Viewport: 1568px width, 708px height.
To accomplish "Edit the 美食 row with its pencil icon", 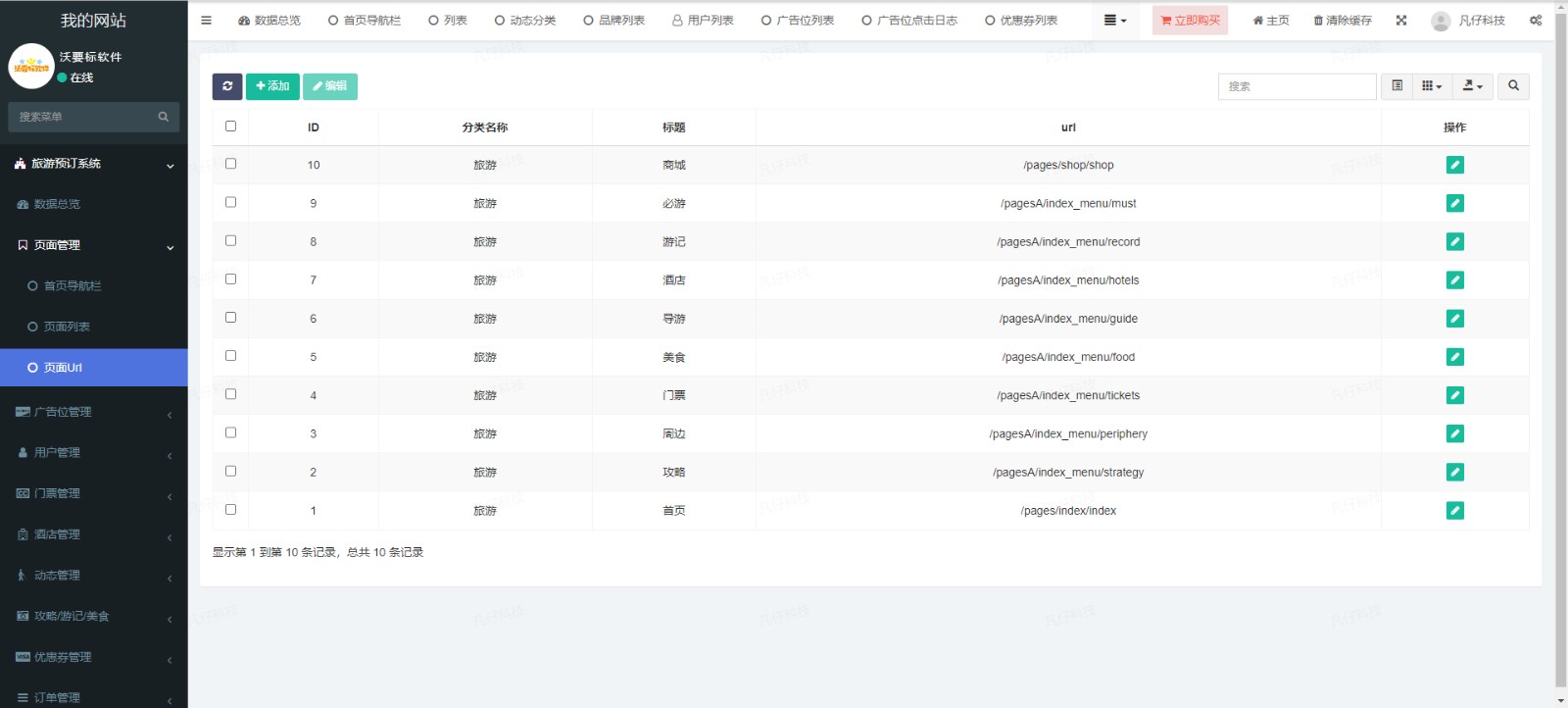I will pyautogui.click(x=1455, y=357).
